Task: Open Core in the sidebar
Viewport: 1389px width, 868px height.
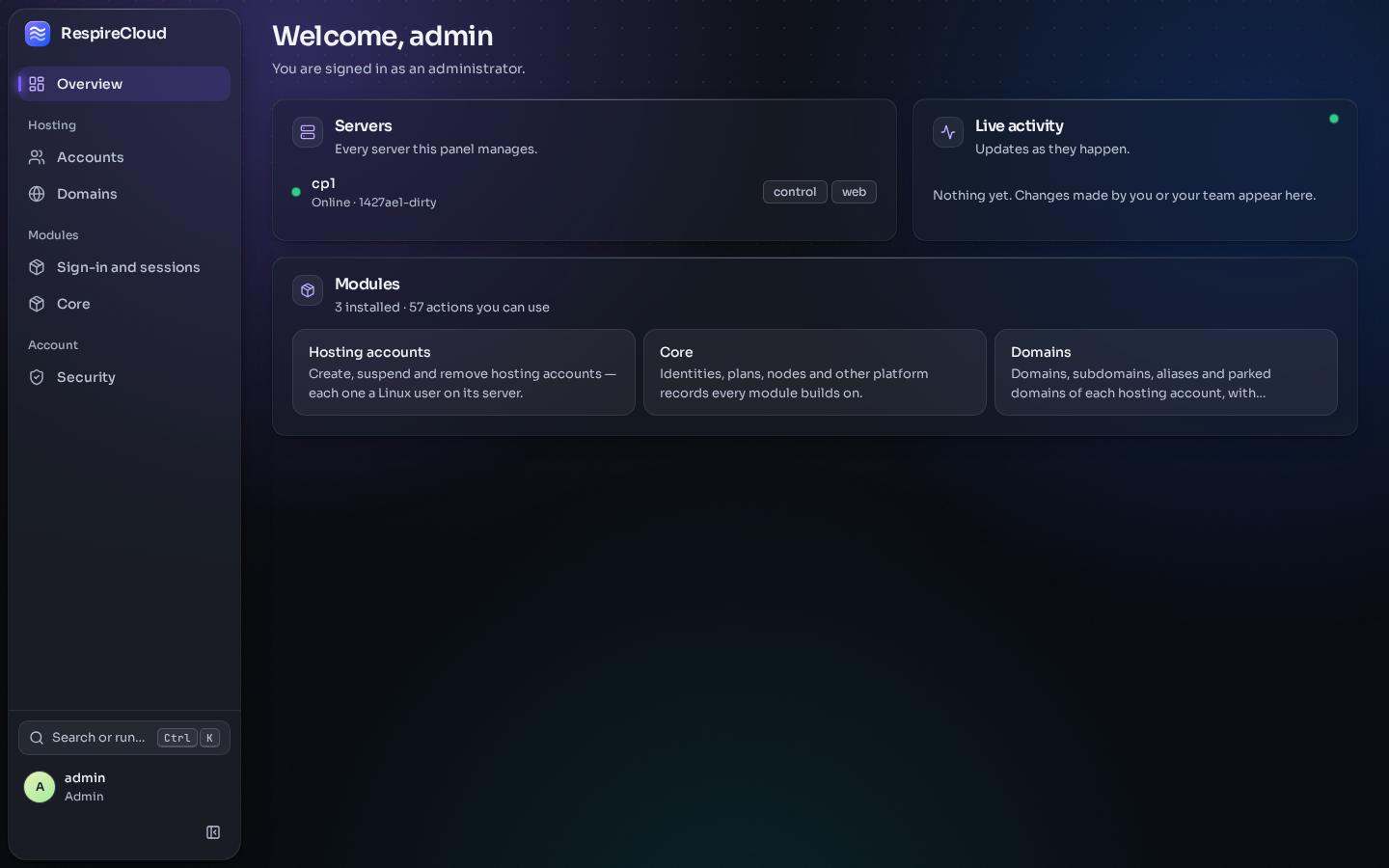Action: 124,304
